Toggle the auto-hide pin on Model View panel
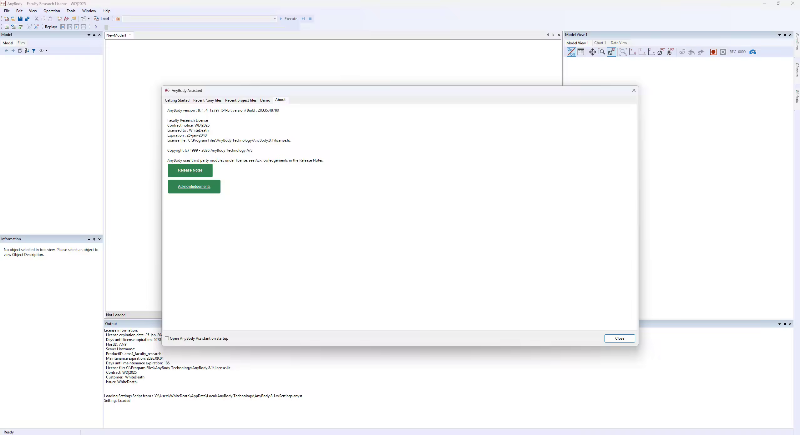This screenshot has width=800, height=435. [x=786, y=34]
